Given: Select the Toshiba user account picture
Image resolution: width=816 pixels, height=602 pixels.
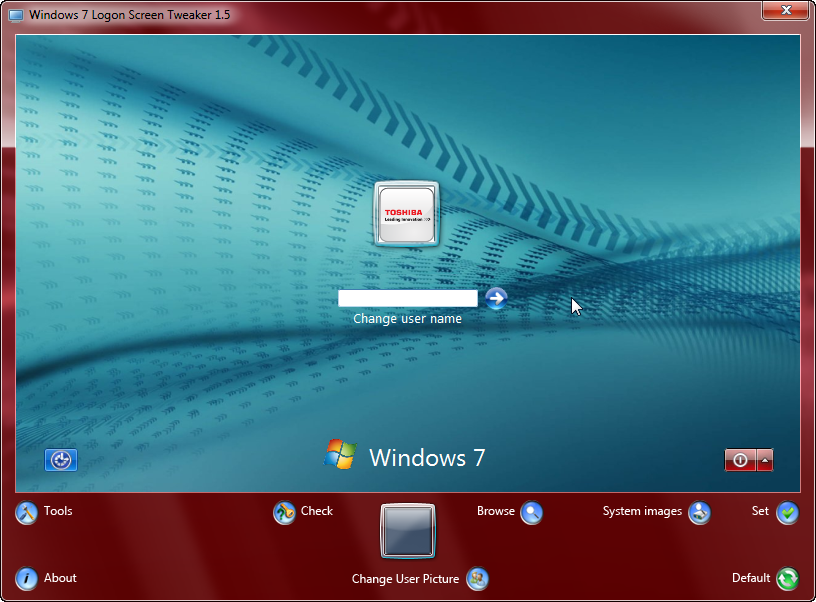Looking at the screenshot, I should coord(406,213).
